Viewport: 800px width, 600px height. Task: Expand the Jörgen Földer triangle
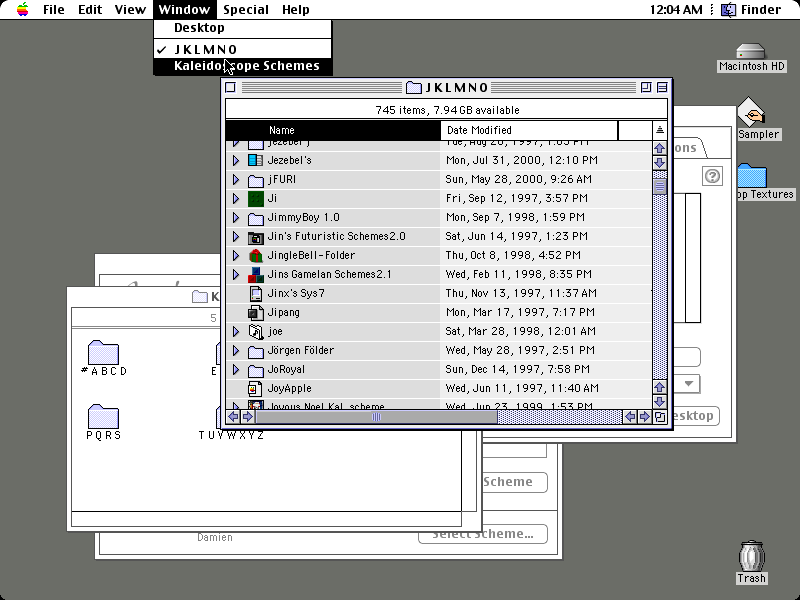click(x=236, y=351)
